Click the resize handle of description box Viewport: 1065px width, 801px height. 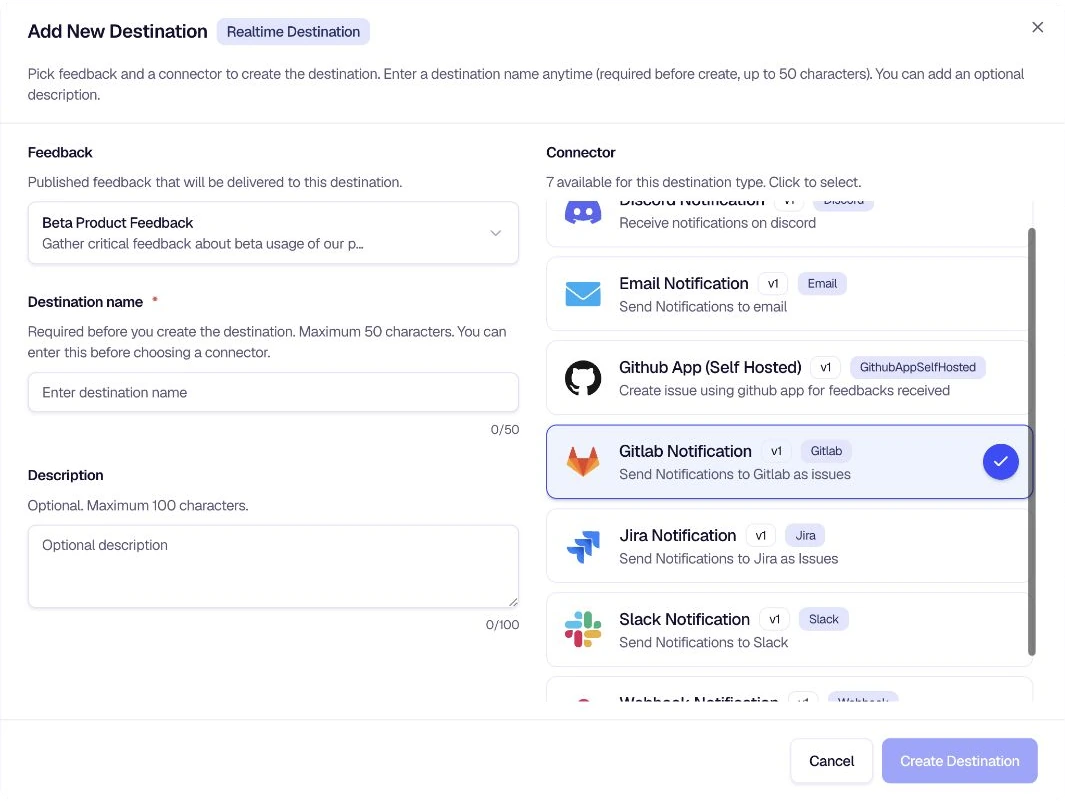click(513, 602)
